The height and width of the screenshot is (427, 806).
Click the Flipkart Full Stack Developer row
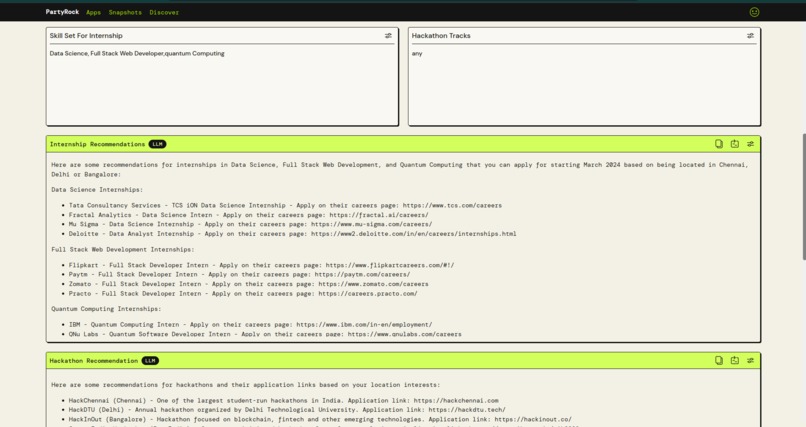click(x=261, y=265)
